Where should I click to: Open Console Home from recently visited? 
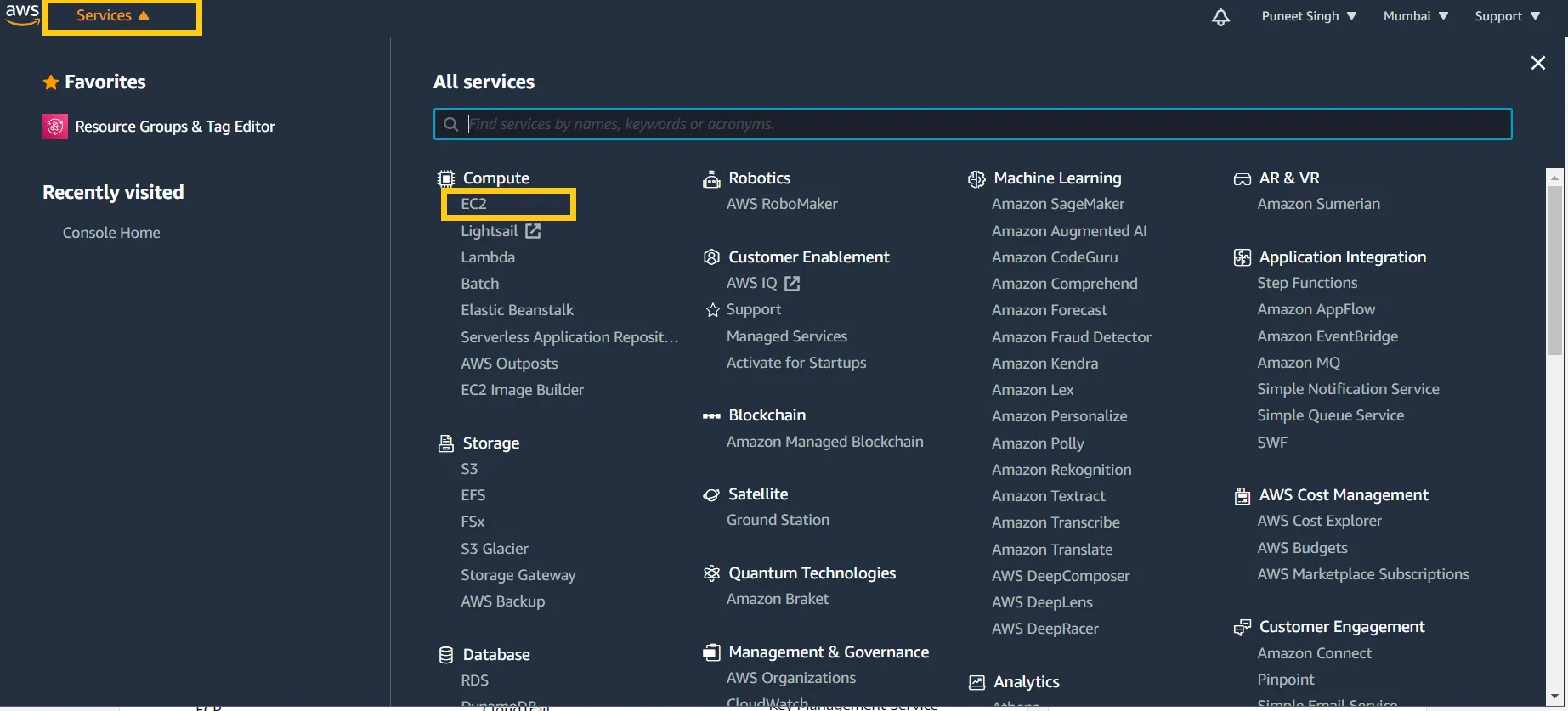tap(111, 233)
